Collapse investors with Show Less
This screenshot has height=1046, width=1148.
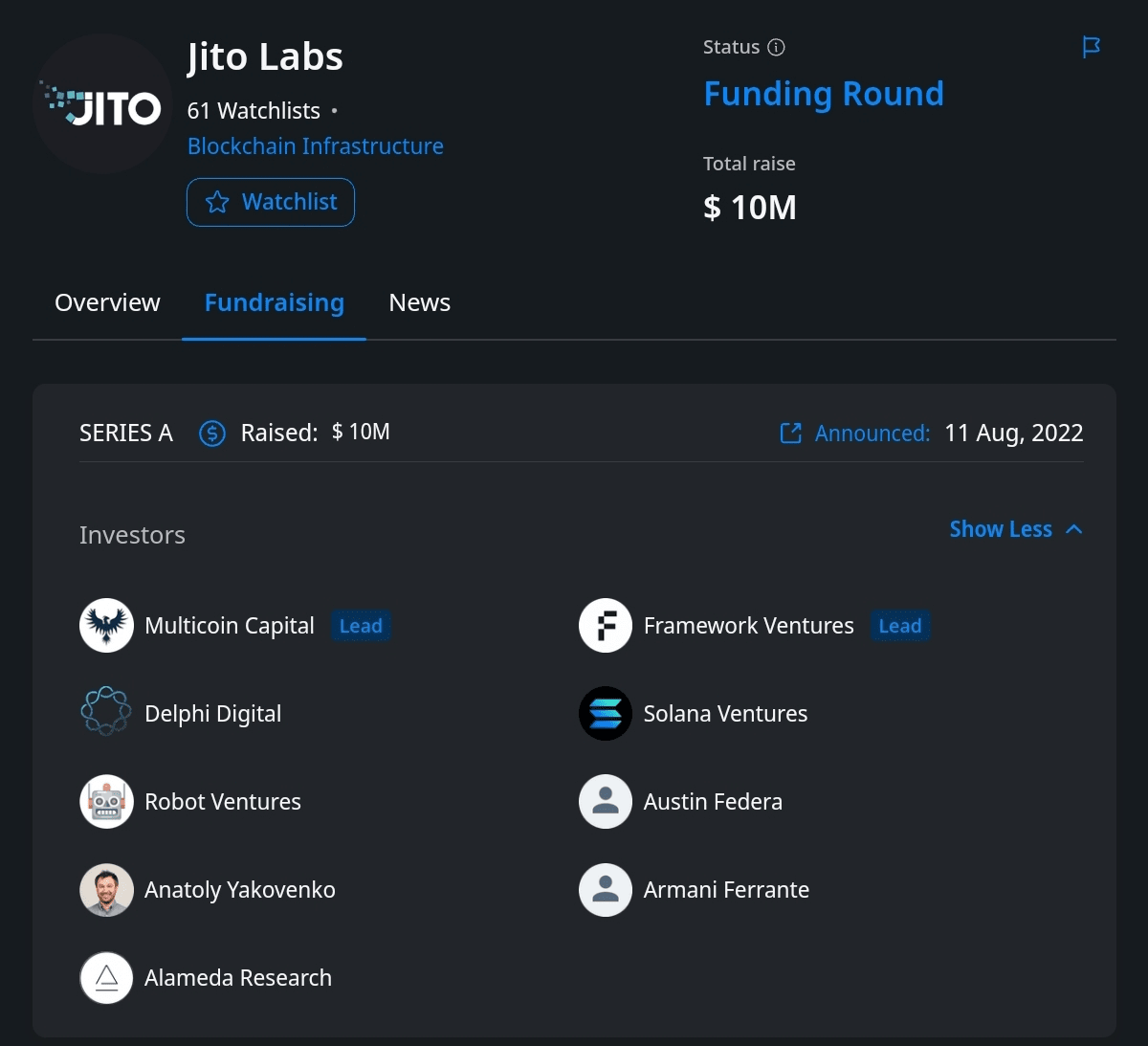point(1015,529)
